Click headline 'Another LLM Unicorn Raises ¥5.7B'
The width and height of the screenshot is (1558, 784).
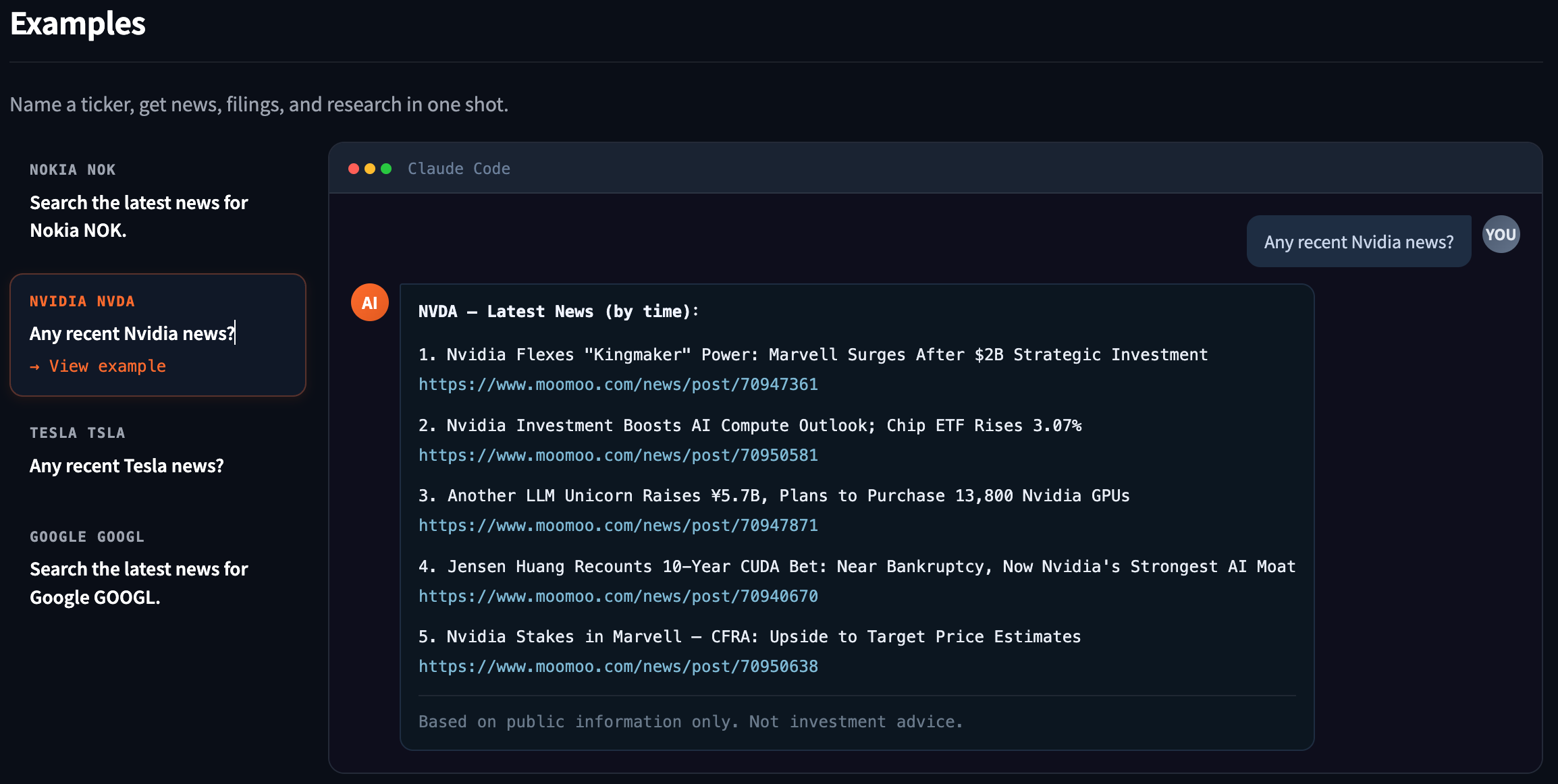(x=774, y=496)
